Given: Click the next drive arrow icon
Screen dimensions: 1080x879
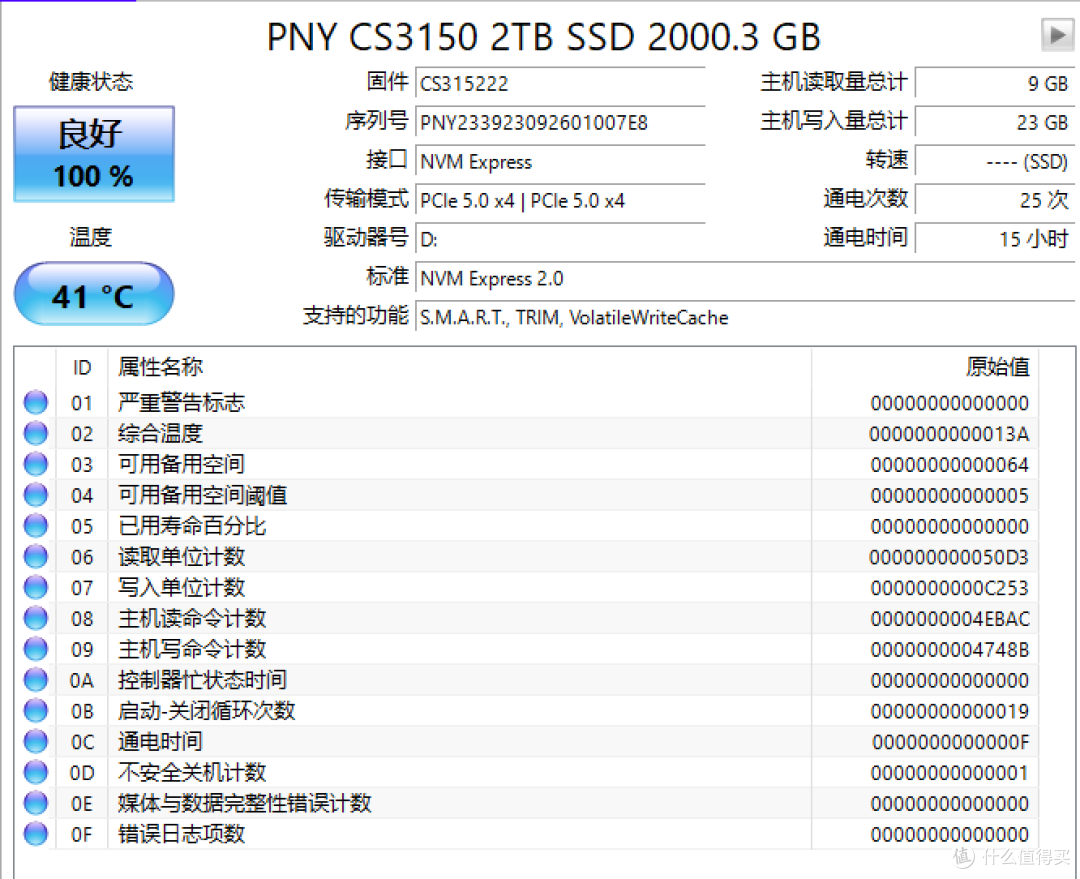Looking at the screenshot, I should pyautogui.click(x=1057, y=35).
